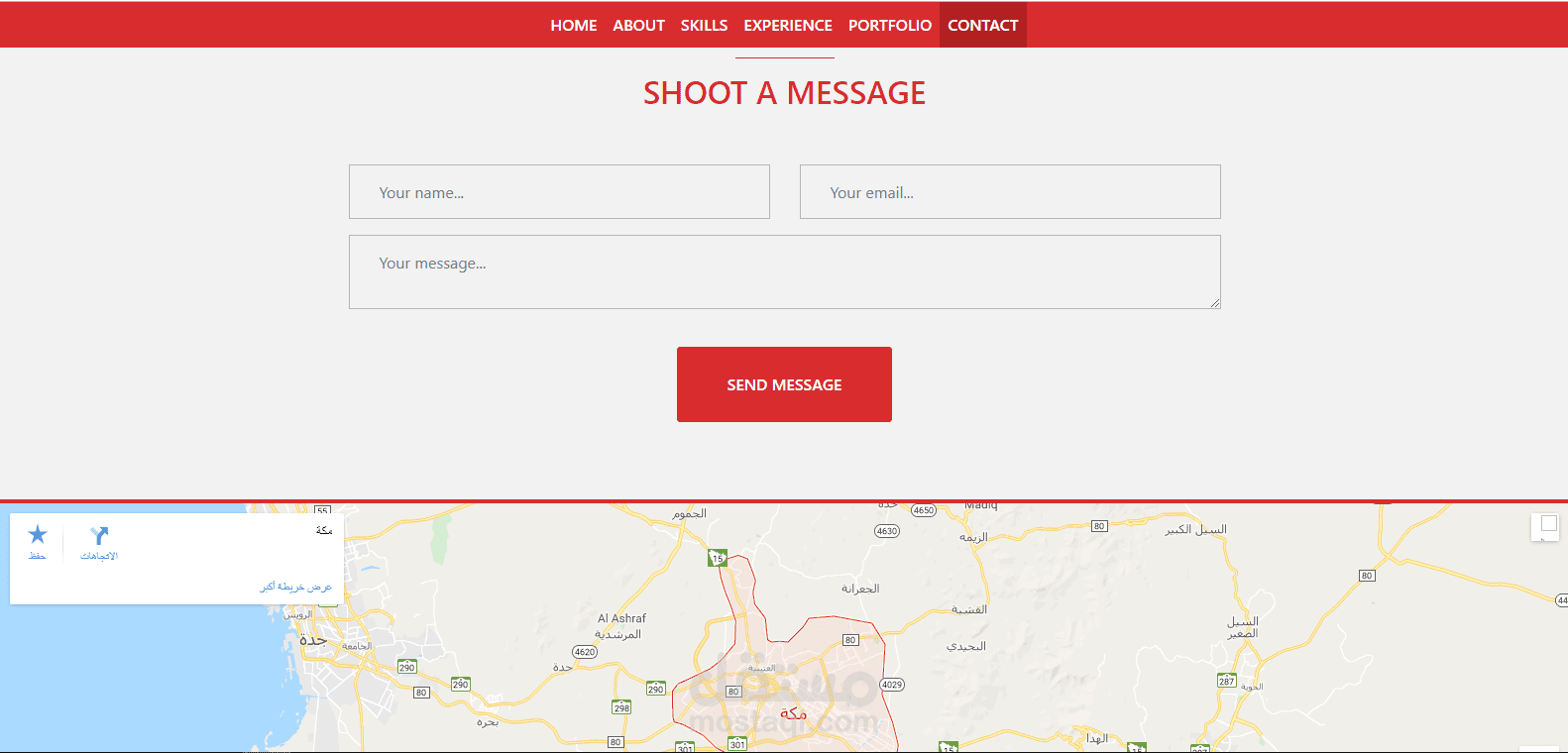Open the Arabic view larger map link
Screen dimensions: 1568x753
(296, 587)
